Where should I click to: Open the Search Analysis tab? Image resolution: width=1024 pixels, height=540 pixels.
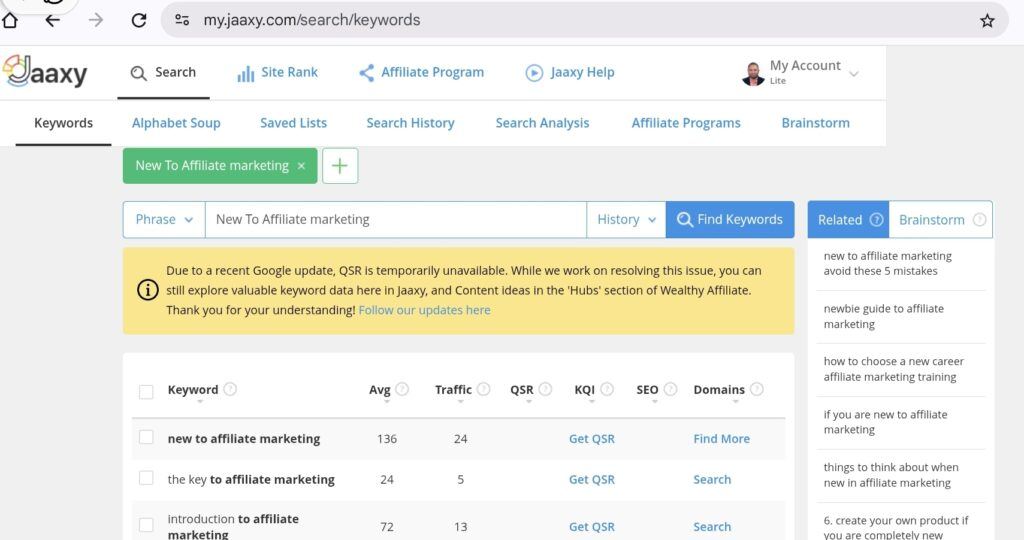point(542,123)
